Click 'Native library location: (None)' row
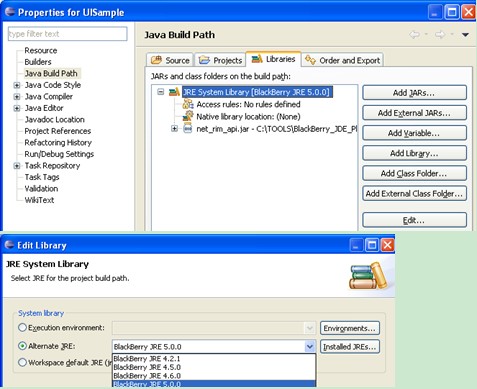The image size is (477, 389). click(x=248, y=117)
